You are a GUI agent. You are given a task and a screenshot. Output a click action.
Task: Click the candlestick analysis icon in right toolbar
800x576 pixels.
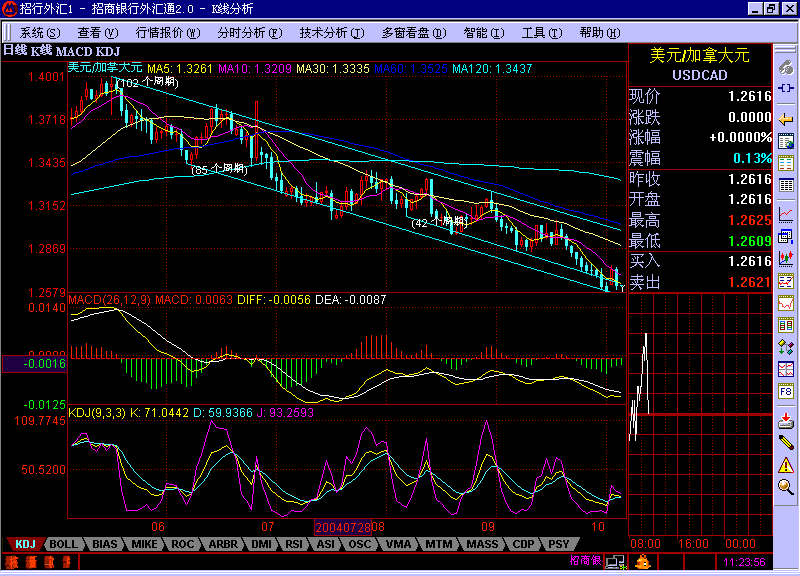pyautogui.click(x=786, y=260)
